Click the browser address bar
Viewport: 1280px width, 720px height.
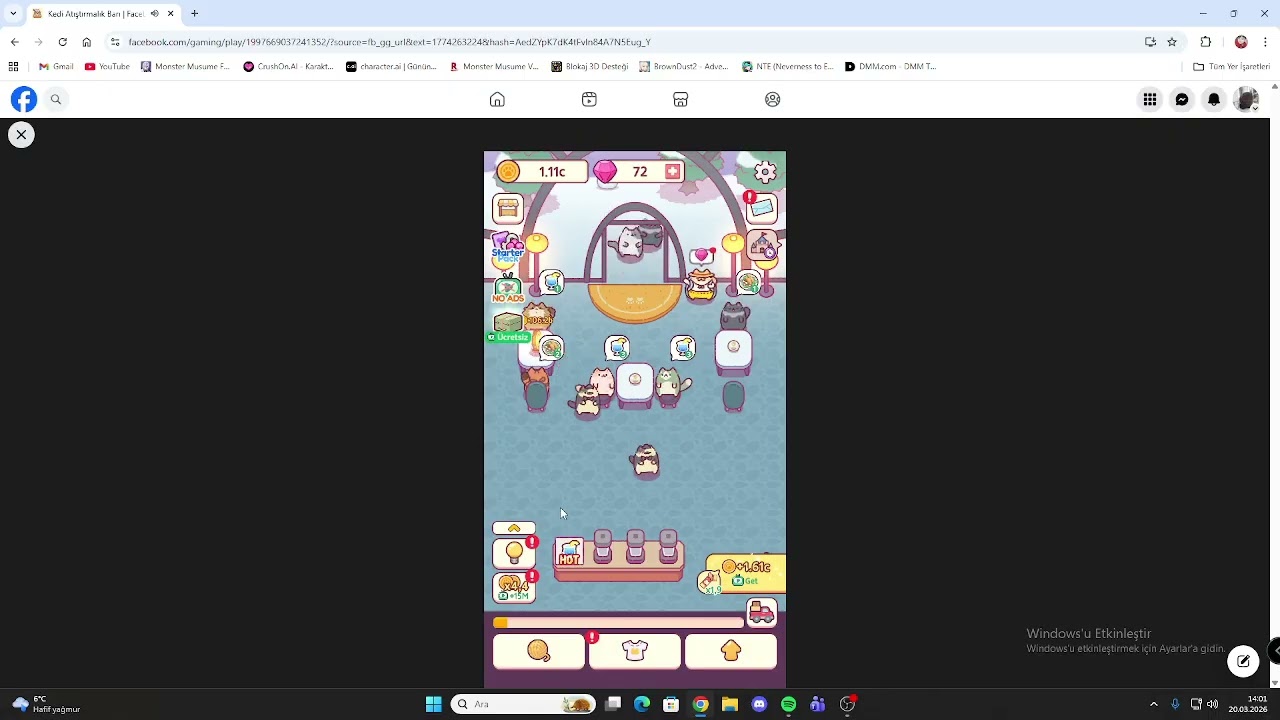click(x=630, y=42)
